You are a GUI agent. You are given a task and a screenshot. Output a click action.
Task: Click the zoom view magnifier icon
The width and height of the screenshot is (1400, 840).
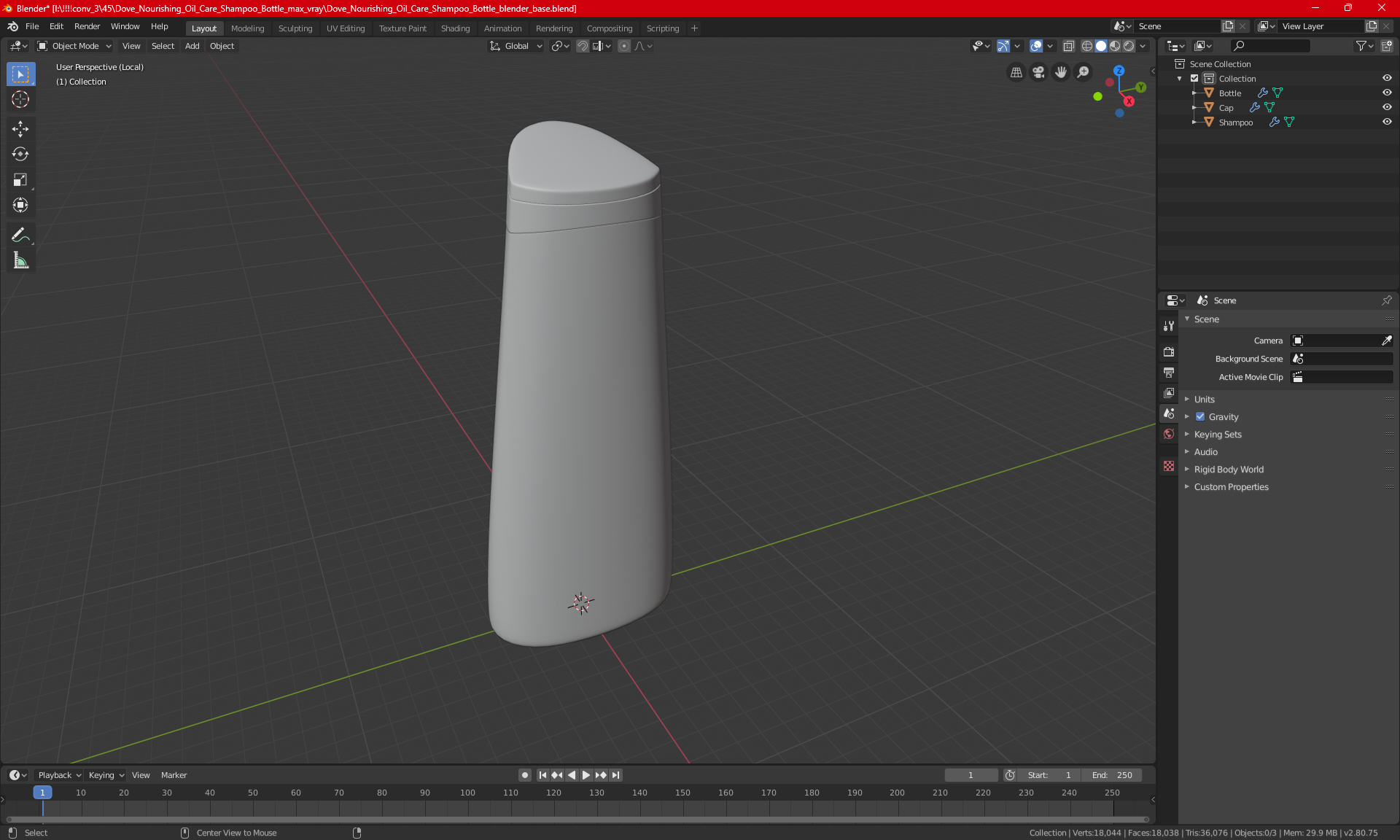[1084, 72]
